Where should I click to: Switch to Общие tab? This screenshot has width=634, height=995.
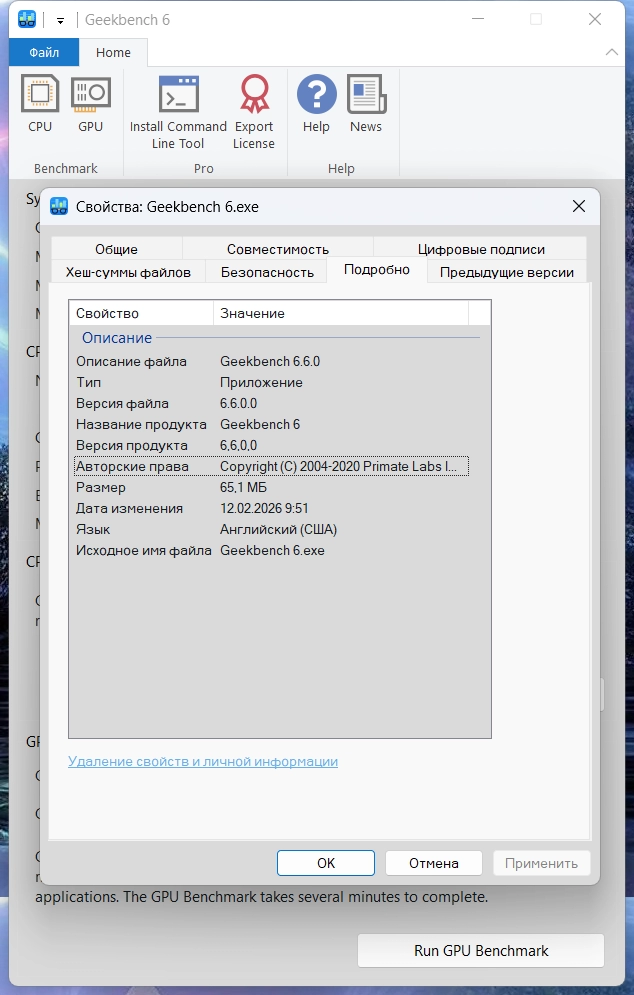[x=117, y=249]
